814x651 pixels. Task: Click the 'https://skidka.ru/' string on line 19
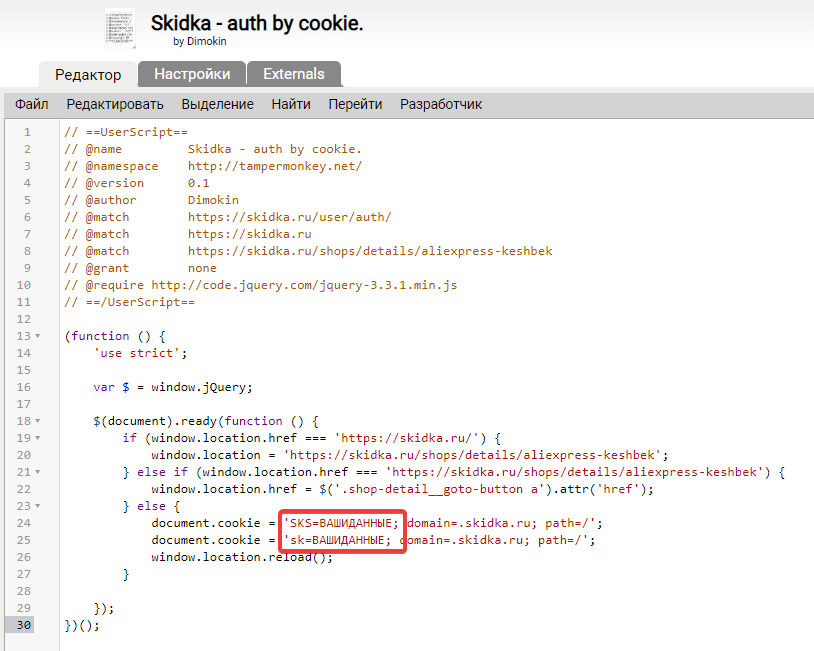(x=406, y=438)
